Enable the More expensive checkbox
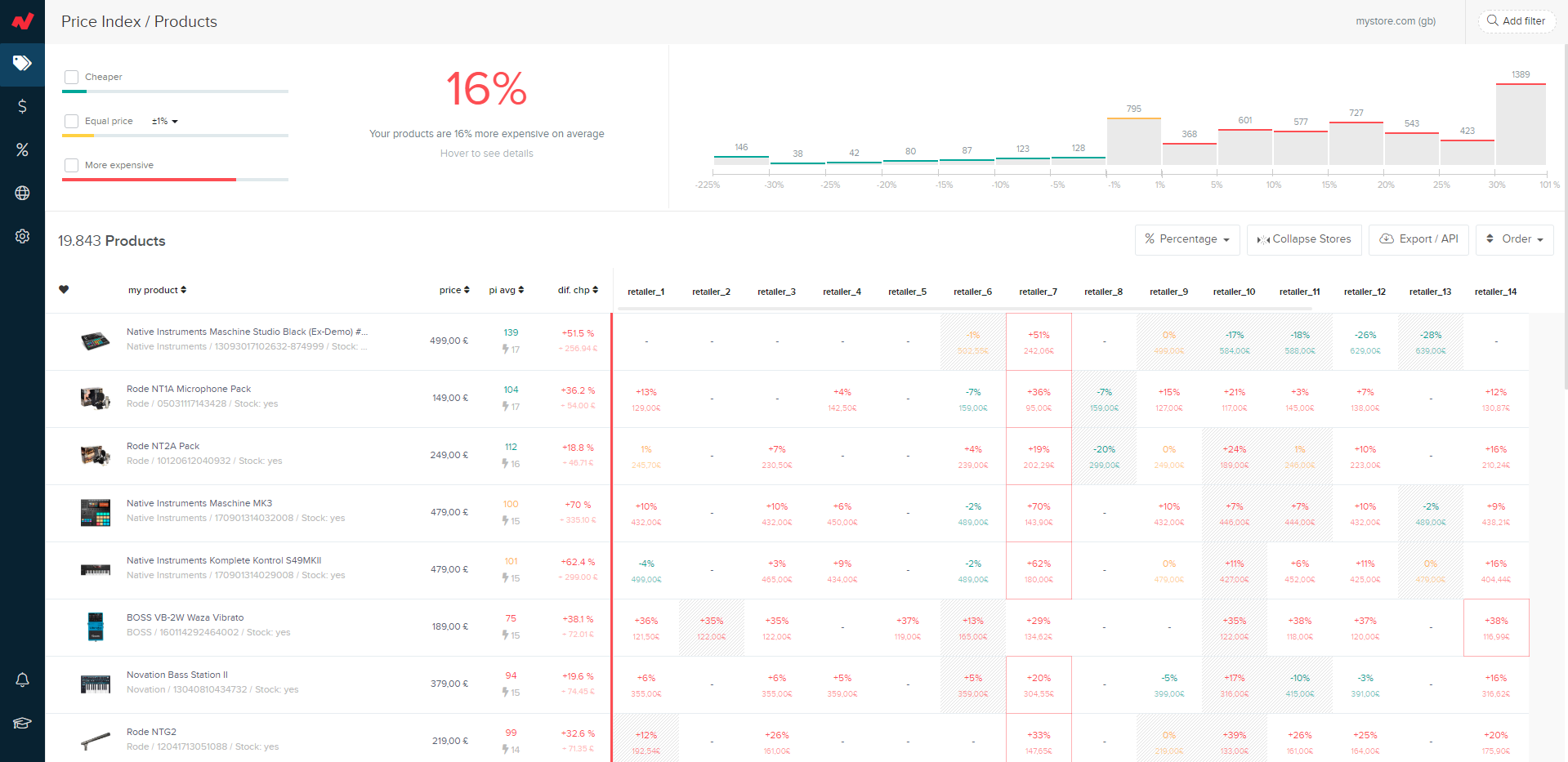The image size is (1568, 762). click(72, 165)
